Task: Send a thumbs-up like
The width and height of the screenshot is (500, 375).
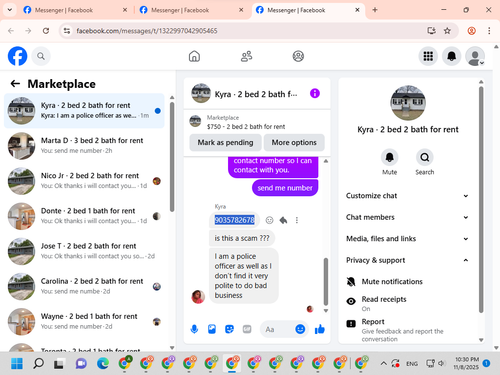Action: click(320, 329)
